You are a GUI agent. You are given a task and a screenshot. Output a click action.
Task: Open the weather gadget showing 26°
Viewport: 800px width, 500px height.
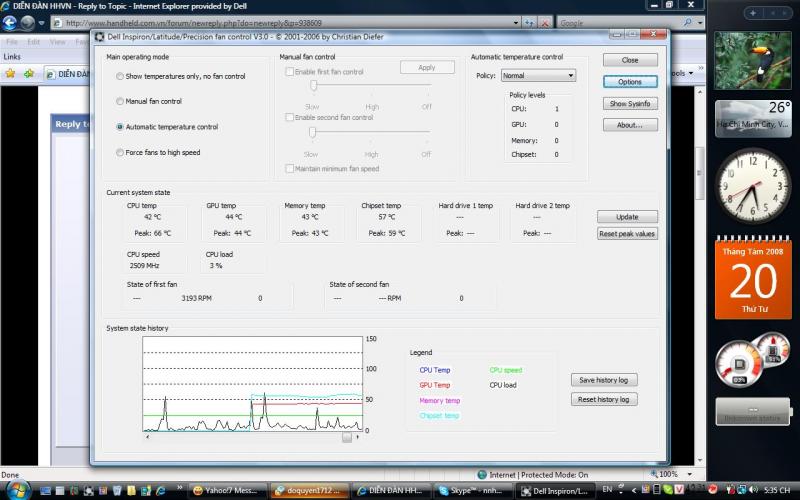753,115
